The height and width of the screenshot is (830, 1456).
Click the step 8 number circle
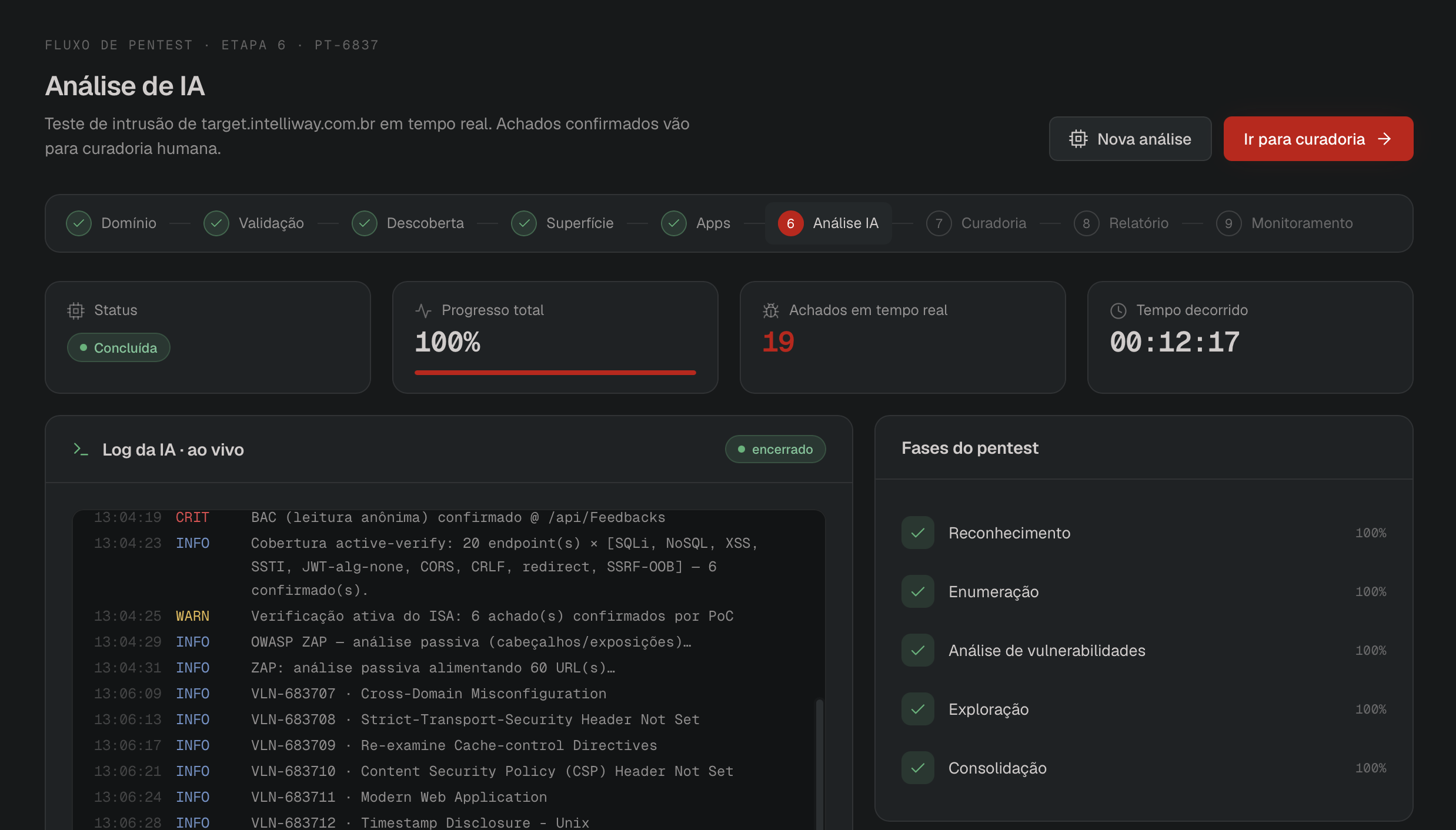click(x=1087, y=223)
